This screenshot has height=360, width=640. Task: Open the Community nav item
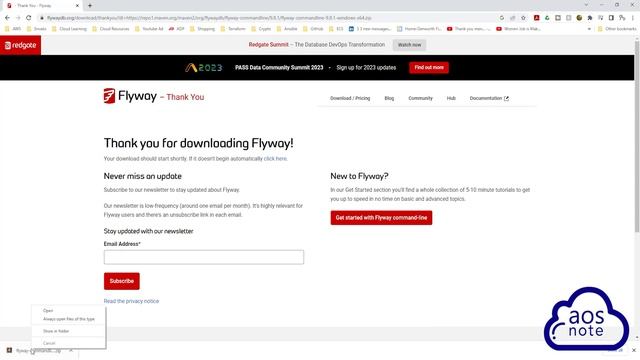[x=420, y=98]
